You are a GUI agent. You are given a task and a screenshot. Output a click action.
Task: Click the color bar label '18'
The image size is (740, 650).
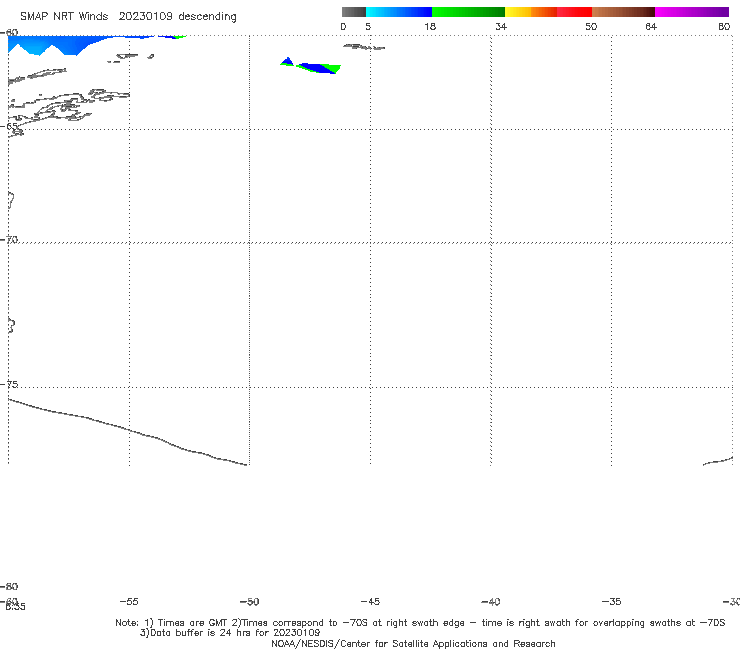click(x=430, y=27)
